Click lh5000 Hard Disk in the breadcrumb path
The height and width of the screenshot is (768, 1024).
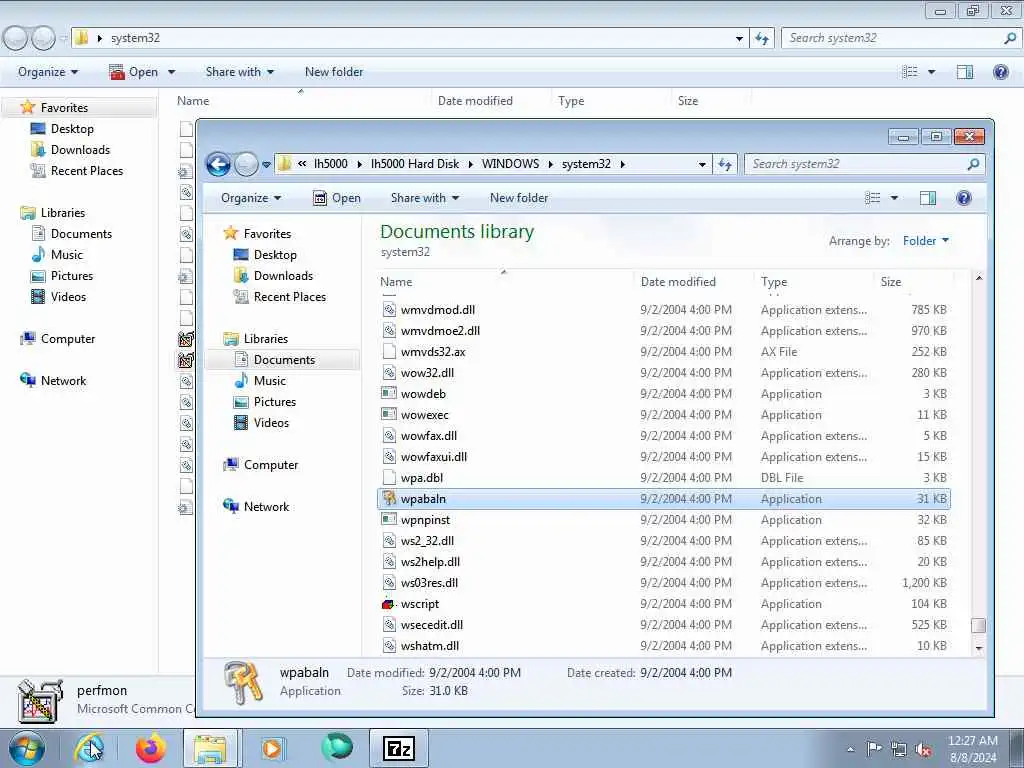[415, 164]
